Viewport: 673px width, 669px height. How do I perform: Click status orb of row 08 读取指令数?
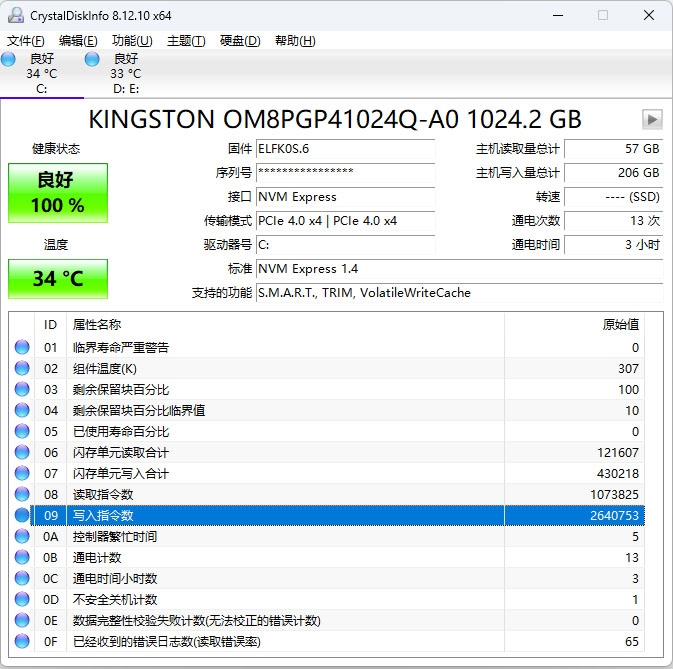(x=22, y=494)
